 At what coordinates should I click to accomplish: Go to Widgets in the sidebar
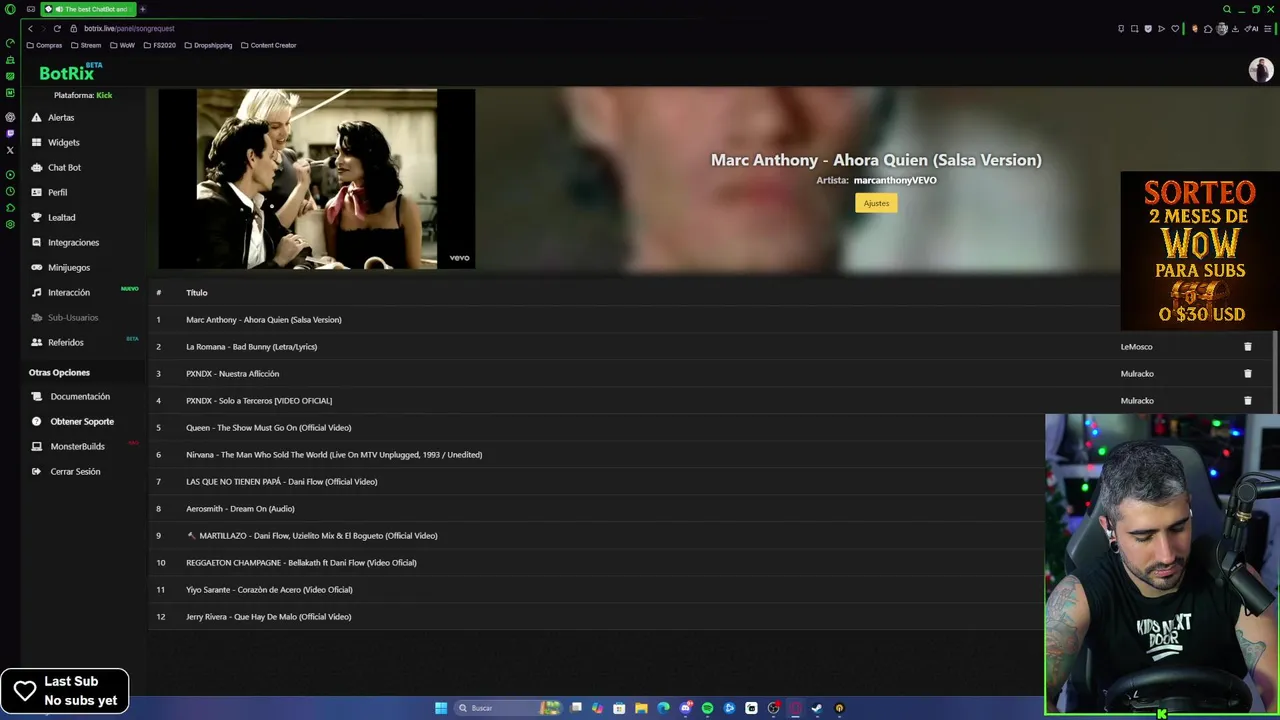click(63, 142)
